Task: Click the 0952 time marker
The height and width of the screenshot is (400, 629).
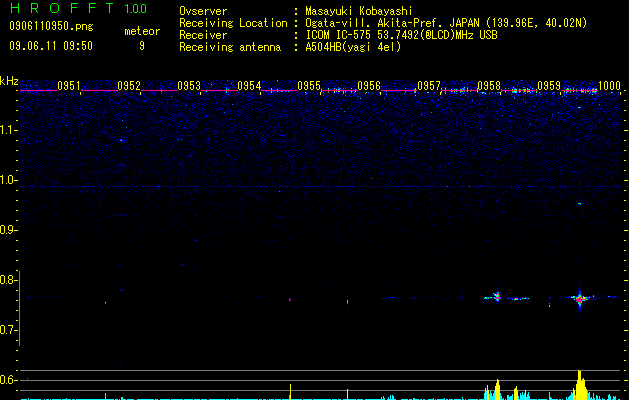Action: 129,86
